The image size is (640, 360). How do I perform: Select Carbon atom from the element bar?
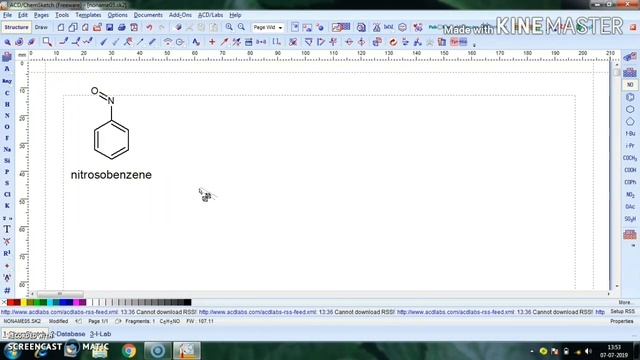coord(7,93)
